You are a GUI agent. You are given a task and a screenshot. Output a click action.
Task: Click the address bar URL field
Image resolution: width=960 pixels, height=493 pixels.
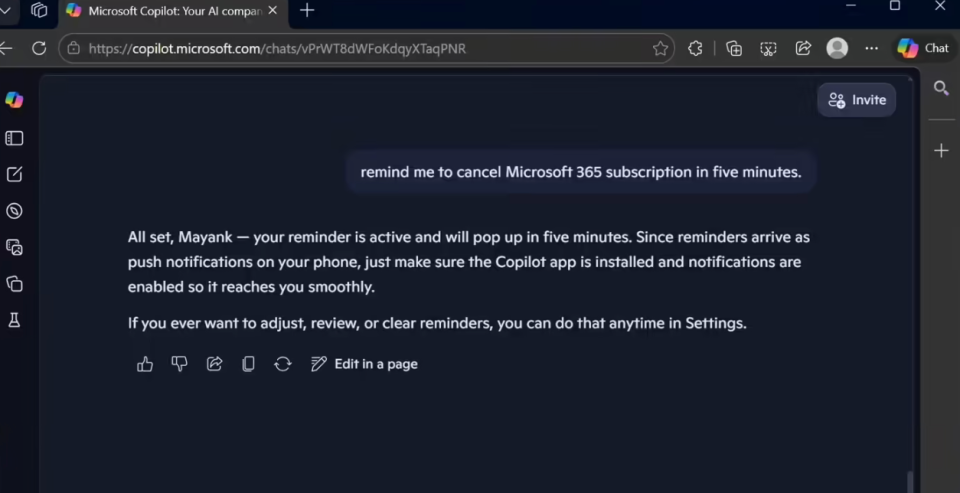pos(350,48)
